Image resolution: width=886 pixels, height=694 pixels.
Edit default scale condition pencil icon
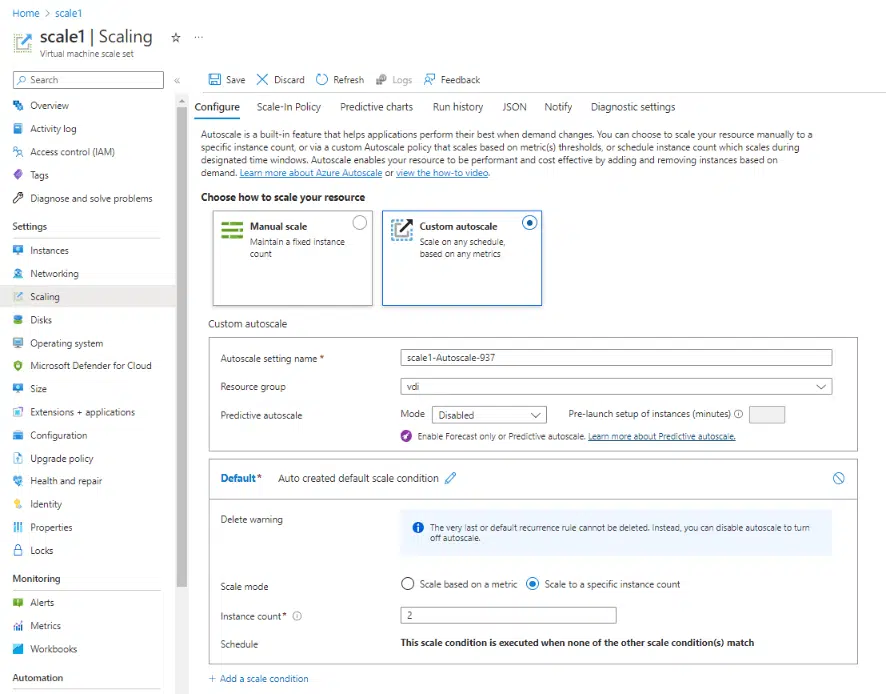(x=450, y=478)
